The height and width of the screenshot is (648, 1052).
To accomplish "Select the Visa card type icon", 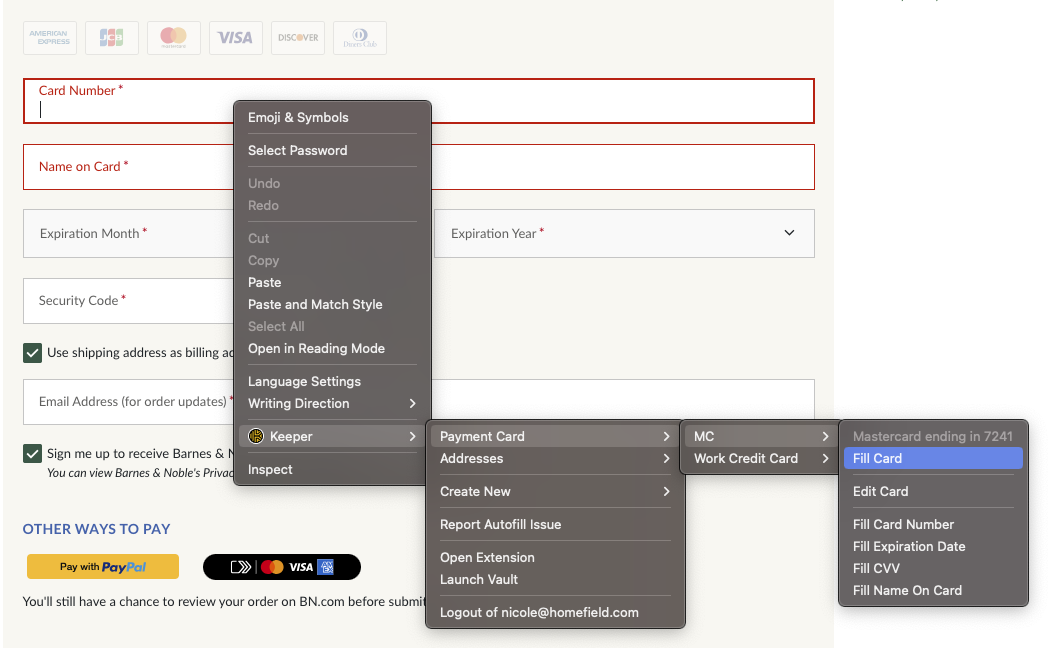I will click(x=235, y=37).
